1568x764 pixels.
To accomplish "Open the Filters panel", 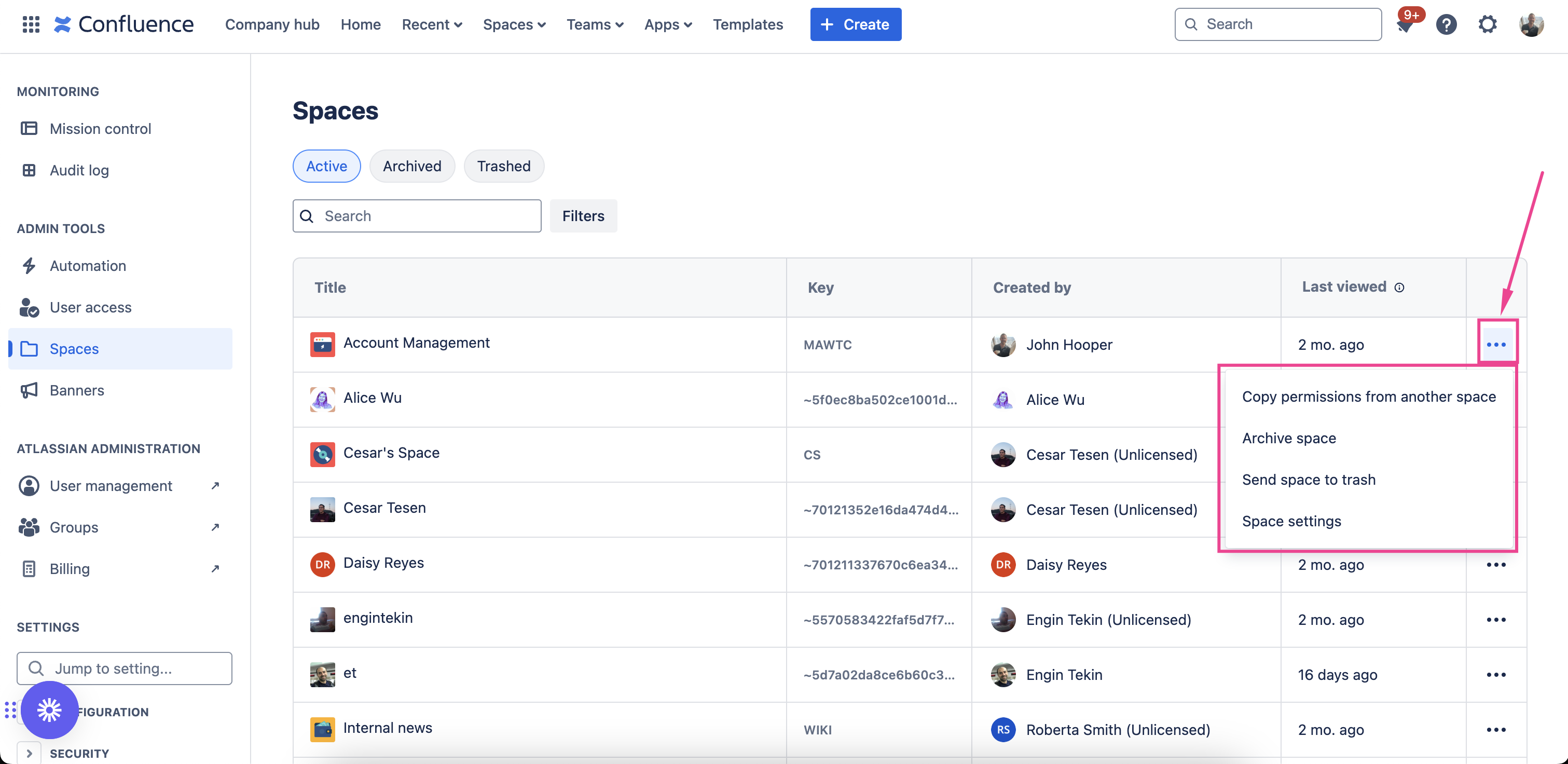I will [583, 215].
